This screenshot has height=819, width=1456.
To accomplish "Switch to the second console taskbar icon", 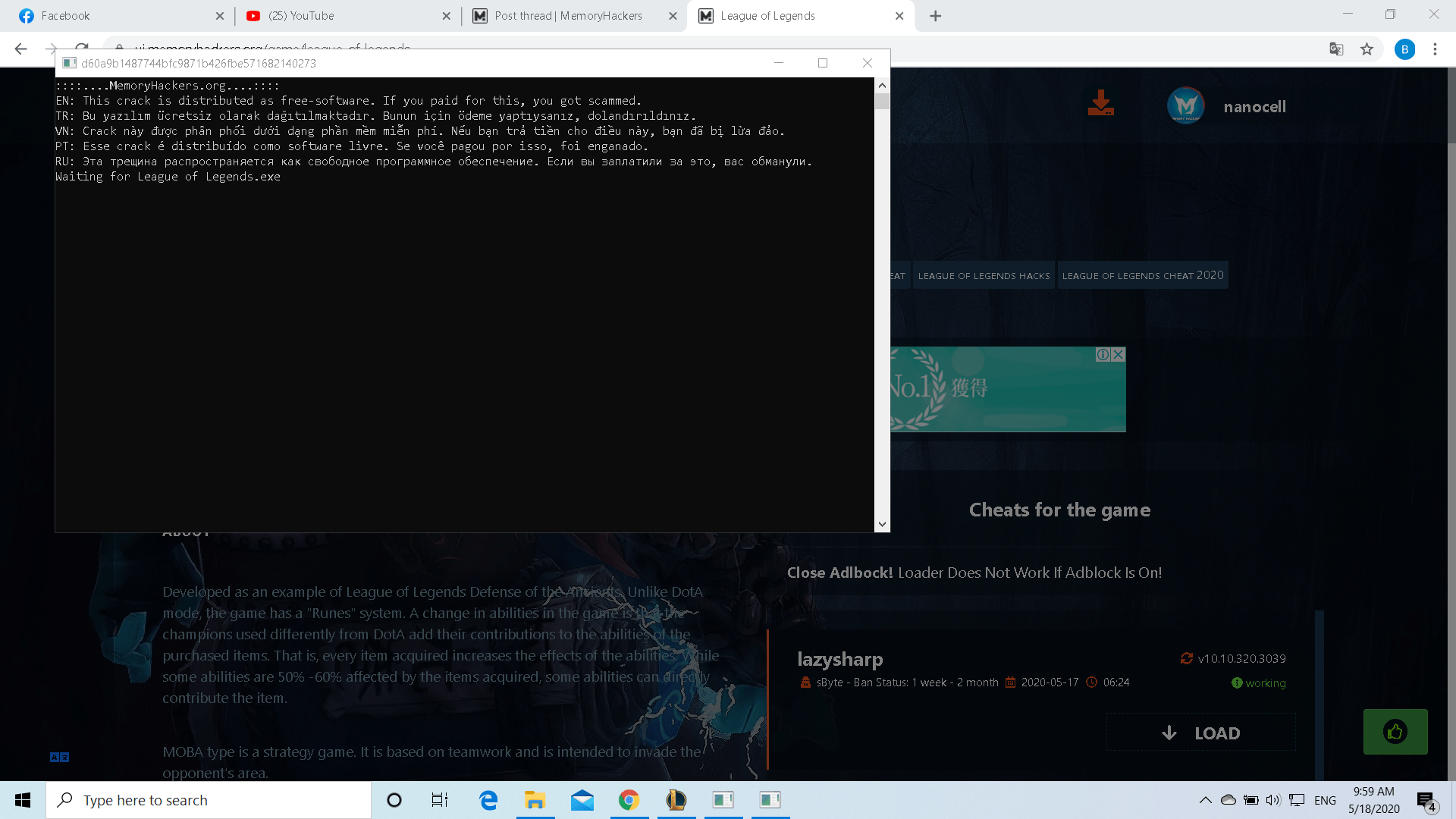I will point(770,800).
